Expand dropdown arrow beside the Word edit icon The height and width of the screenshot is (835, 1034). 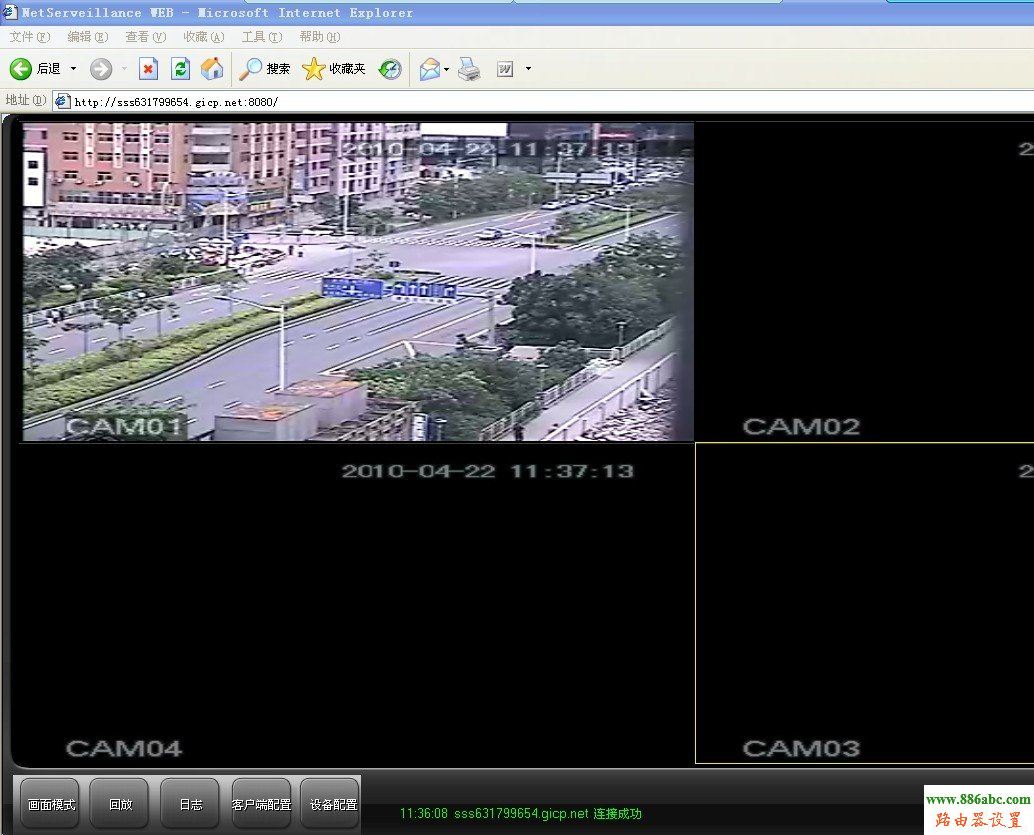point(528,69)
